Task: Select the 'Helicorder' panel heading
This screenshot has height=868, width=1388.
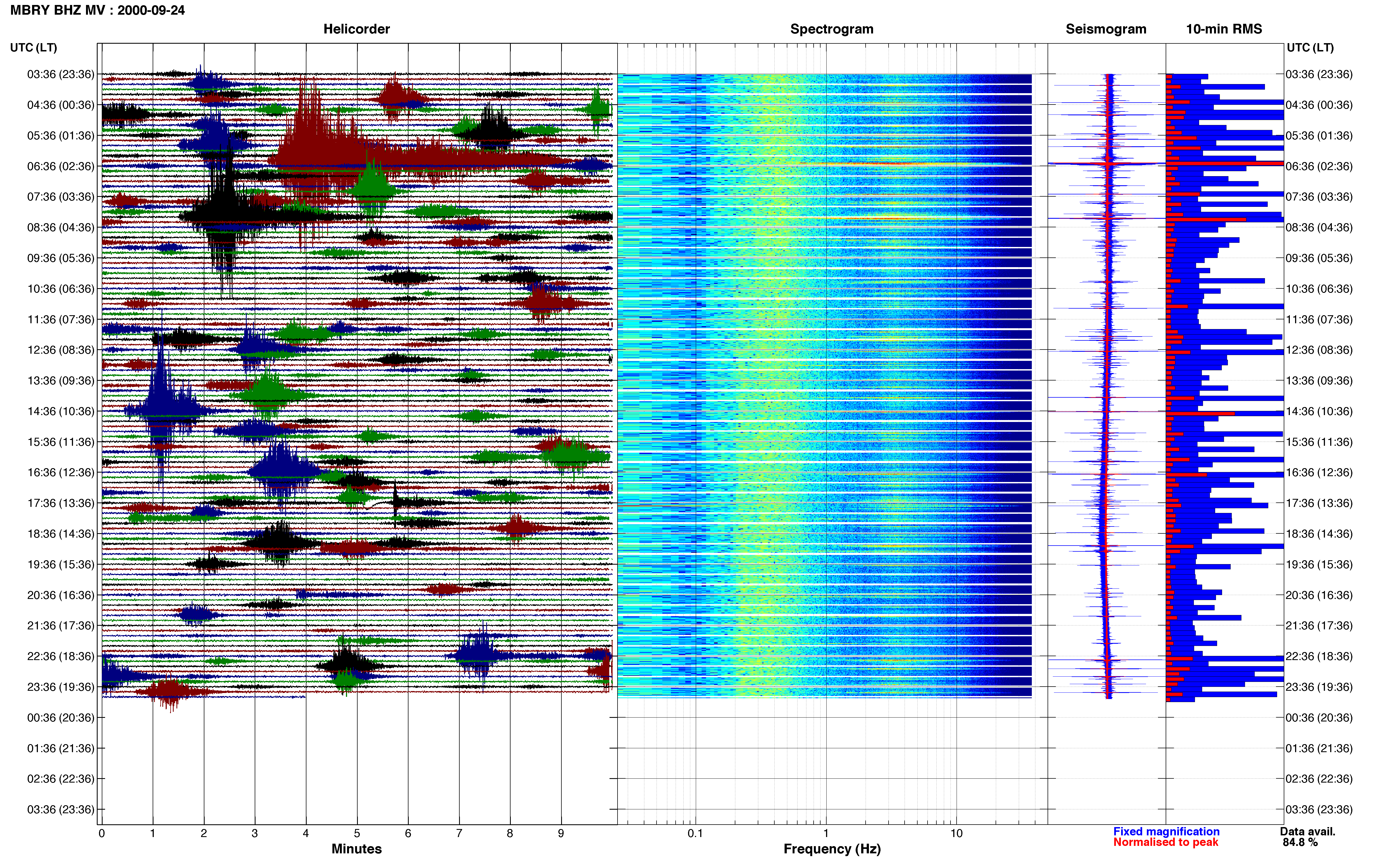Action: coord(356,29)
